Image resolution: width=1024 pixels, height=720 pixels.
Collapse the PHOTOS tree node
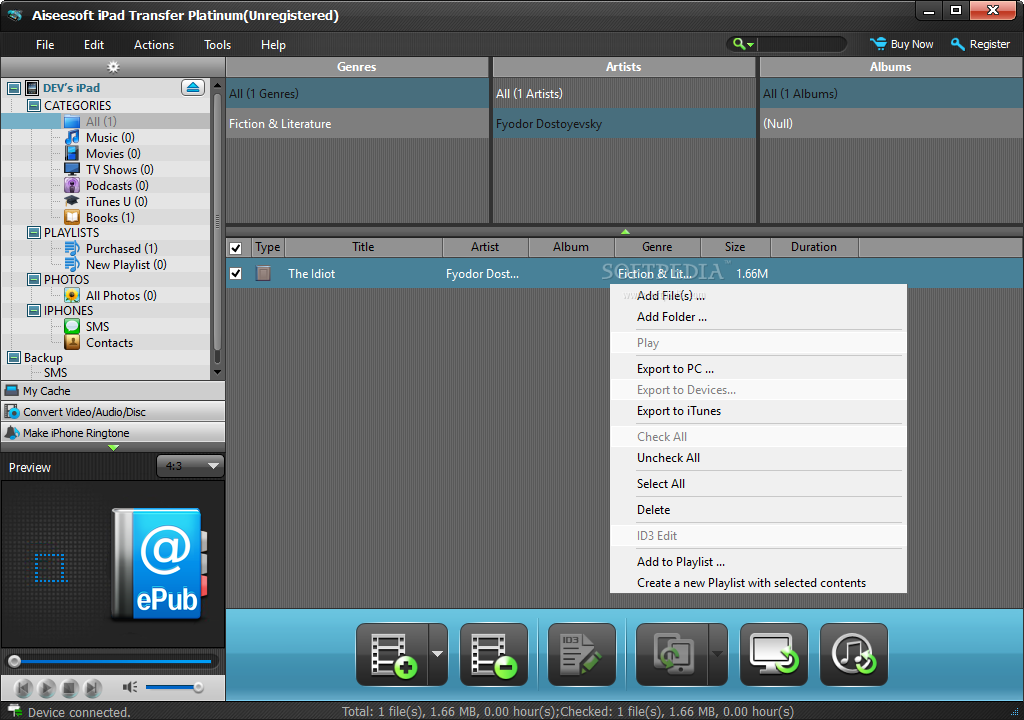pos(34,280)
